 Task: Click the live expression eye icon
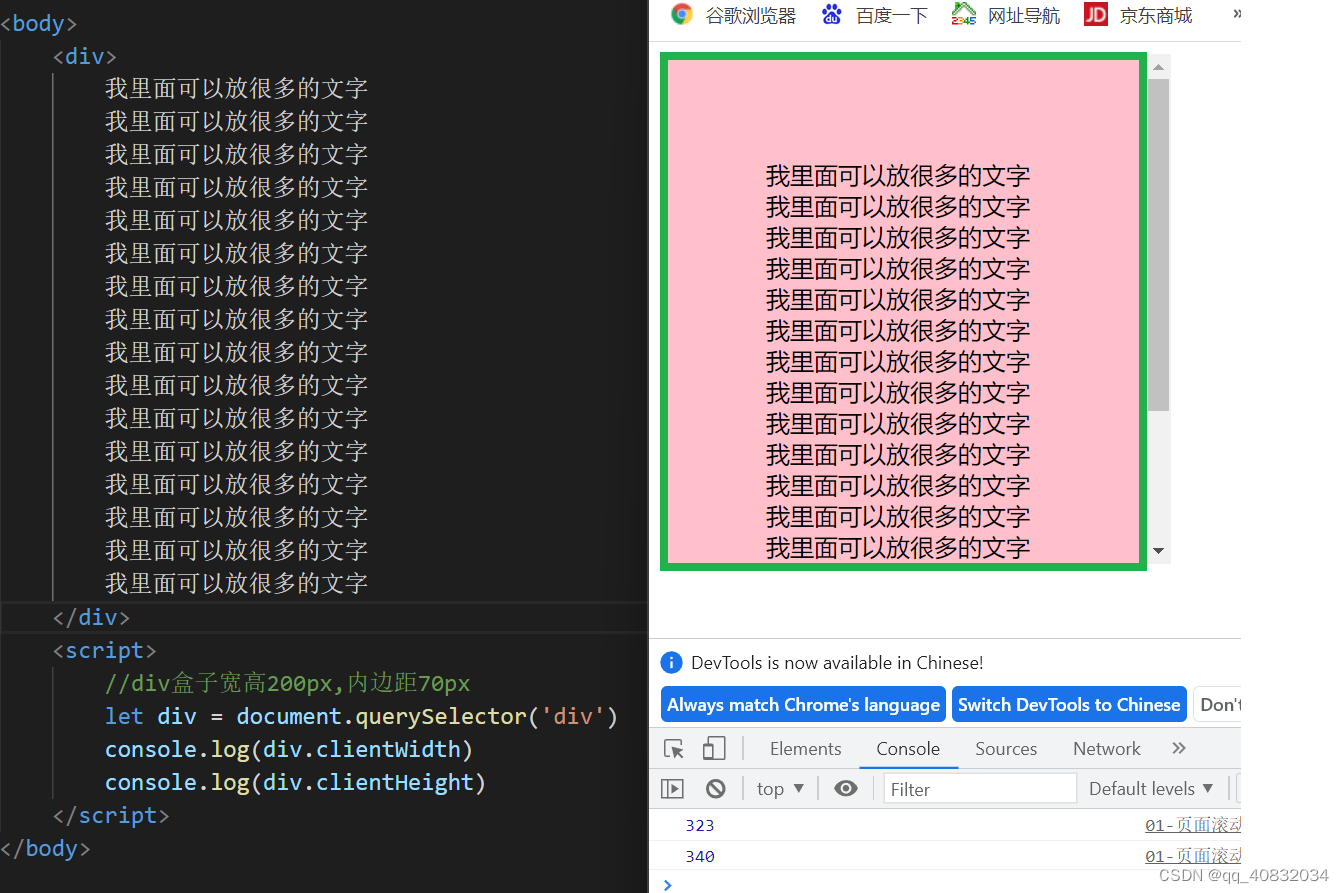click(x=846, y=789)
